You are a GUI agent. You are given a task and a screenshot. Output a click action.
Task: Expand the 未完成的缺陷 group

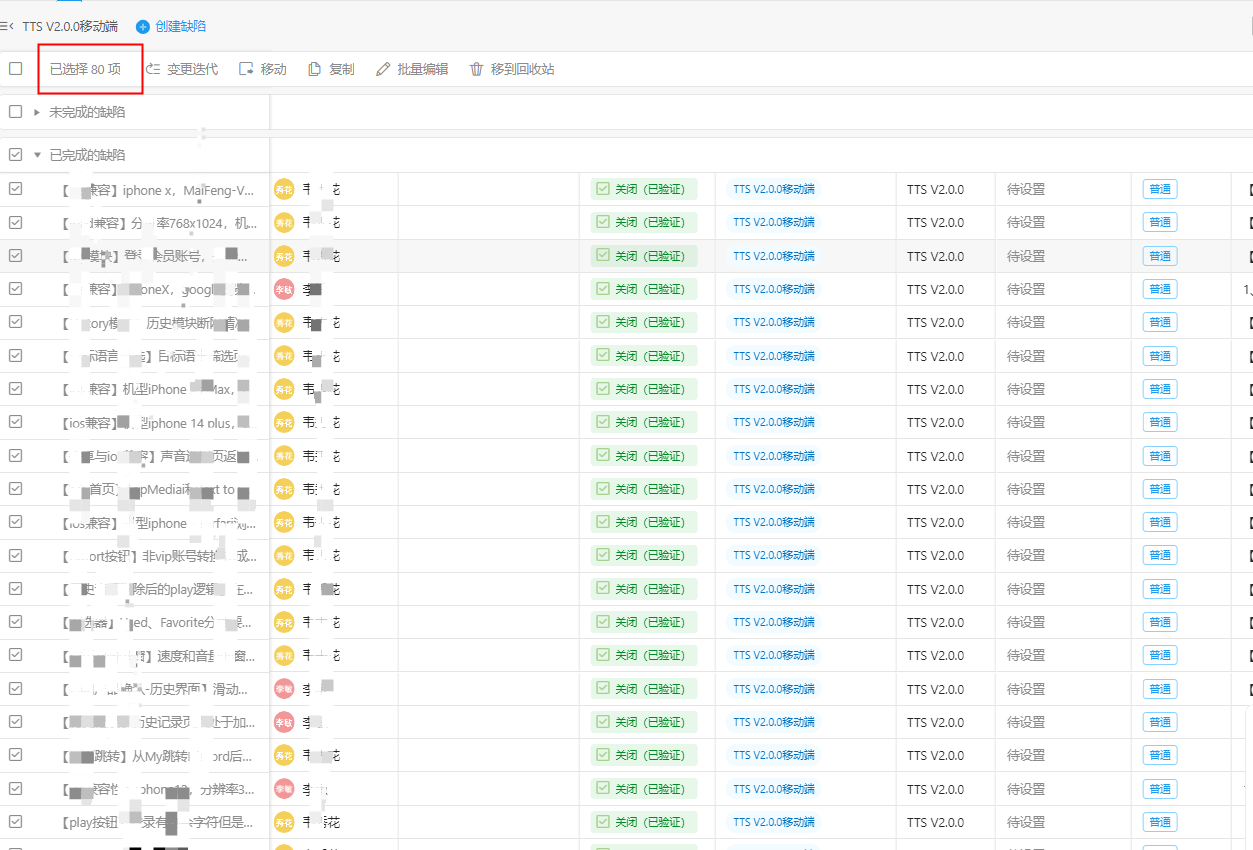pyautogui.click(x=37, y=112)
